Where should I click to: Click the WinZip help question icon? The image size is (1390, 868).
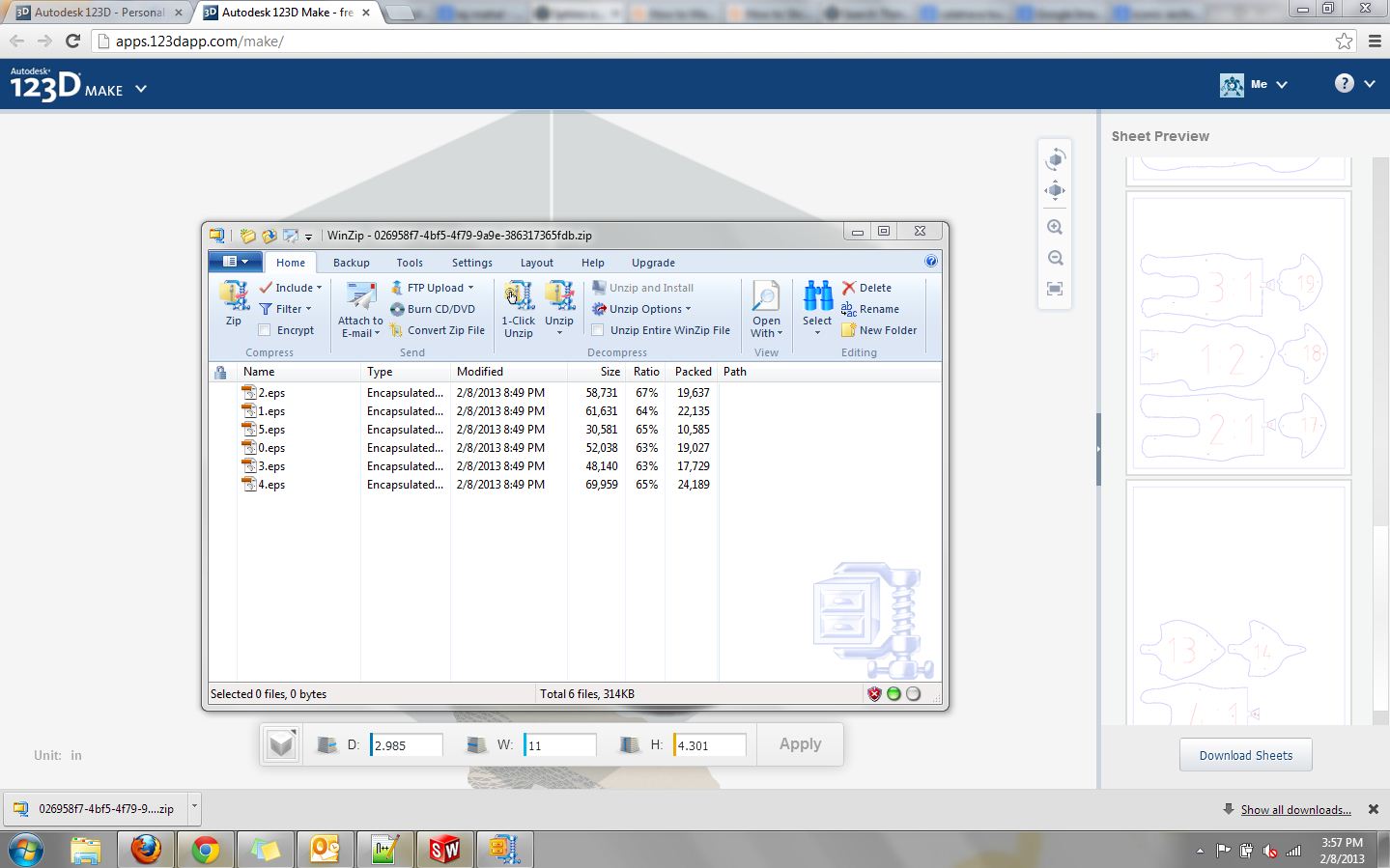931,261
